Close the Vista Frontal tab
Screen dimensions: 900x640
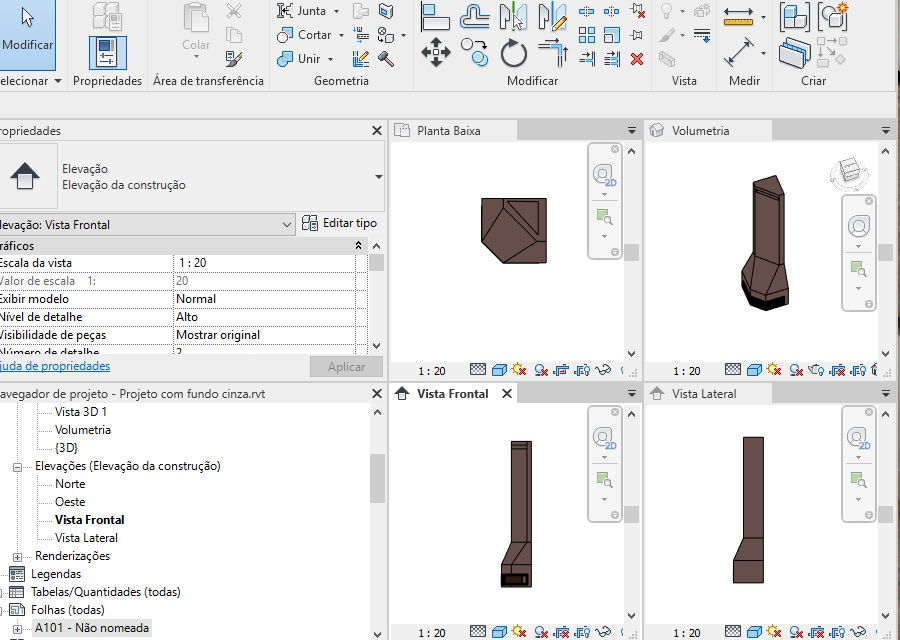507,394
